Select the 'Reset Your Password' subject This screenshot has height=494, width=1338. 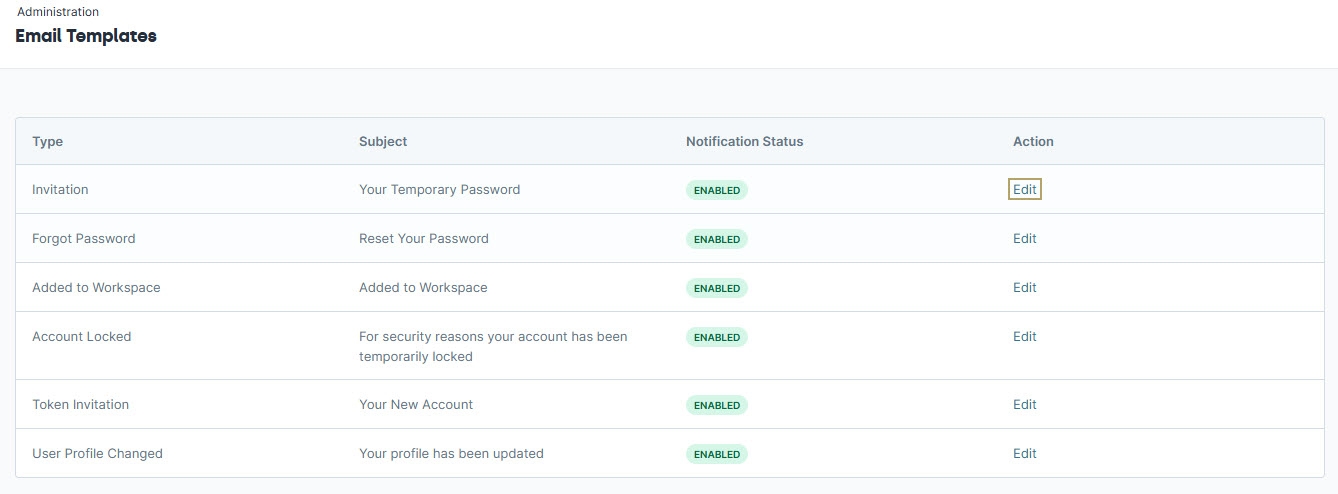(424, 238)
